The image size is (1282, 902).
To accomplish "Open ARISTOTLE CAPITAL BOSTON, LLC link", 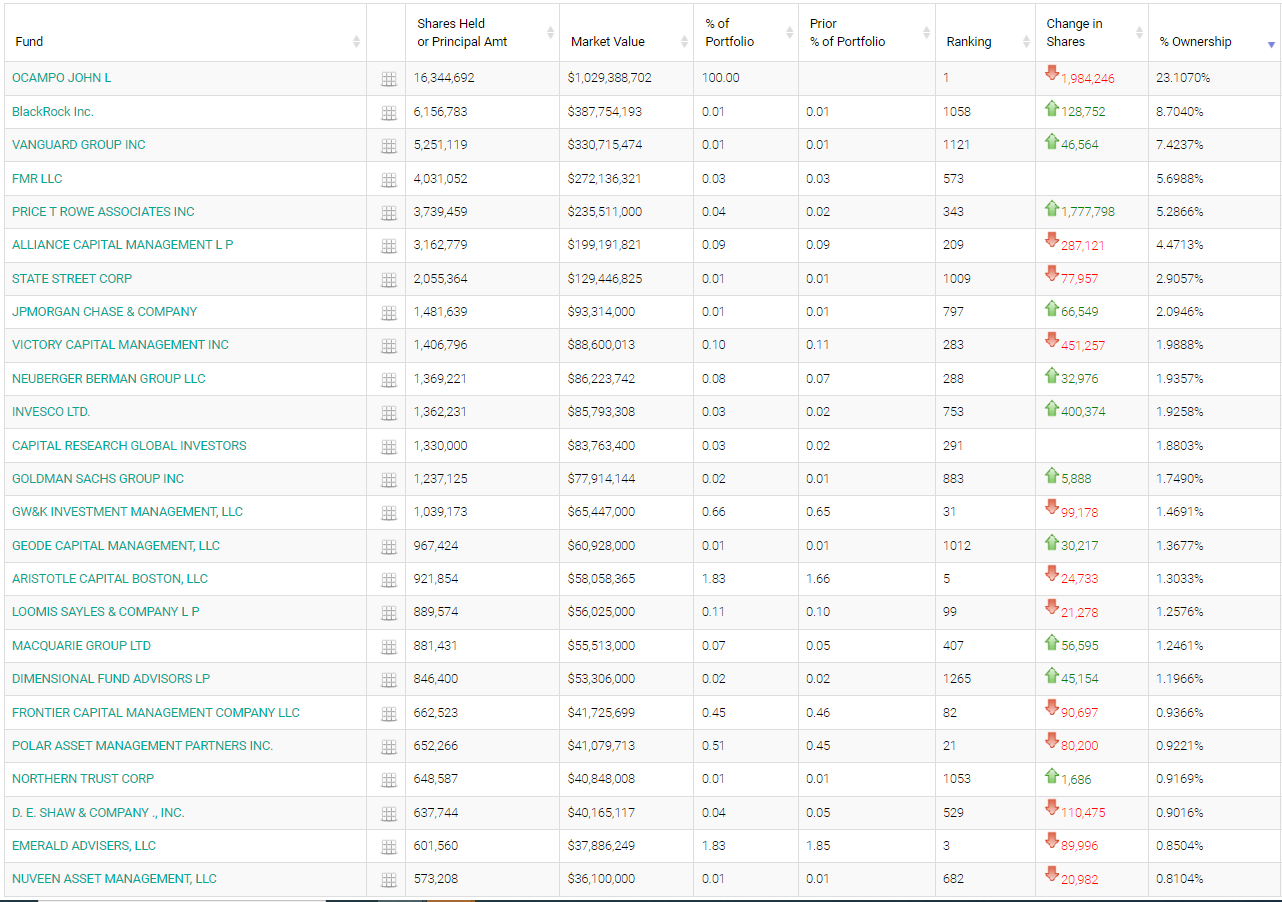I will click(x=110, y=579).
